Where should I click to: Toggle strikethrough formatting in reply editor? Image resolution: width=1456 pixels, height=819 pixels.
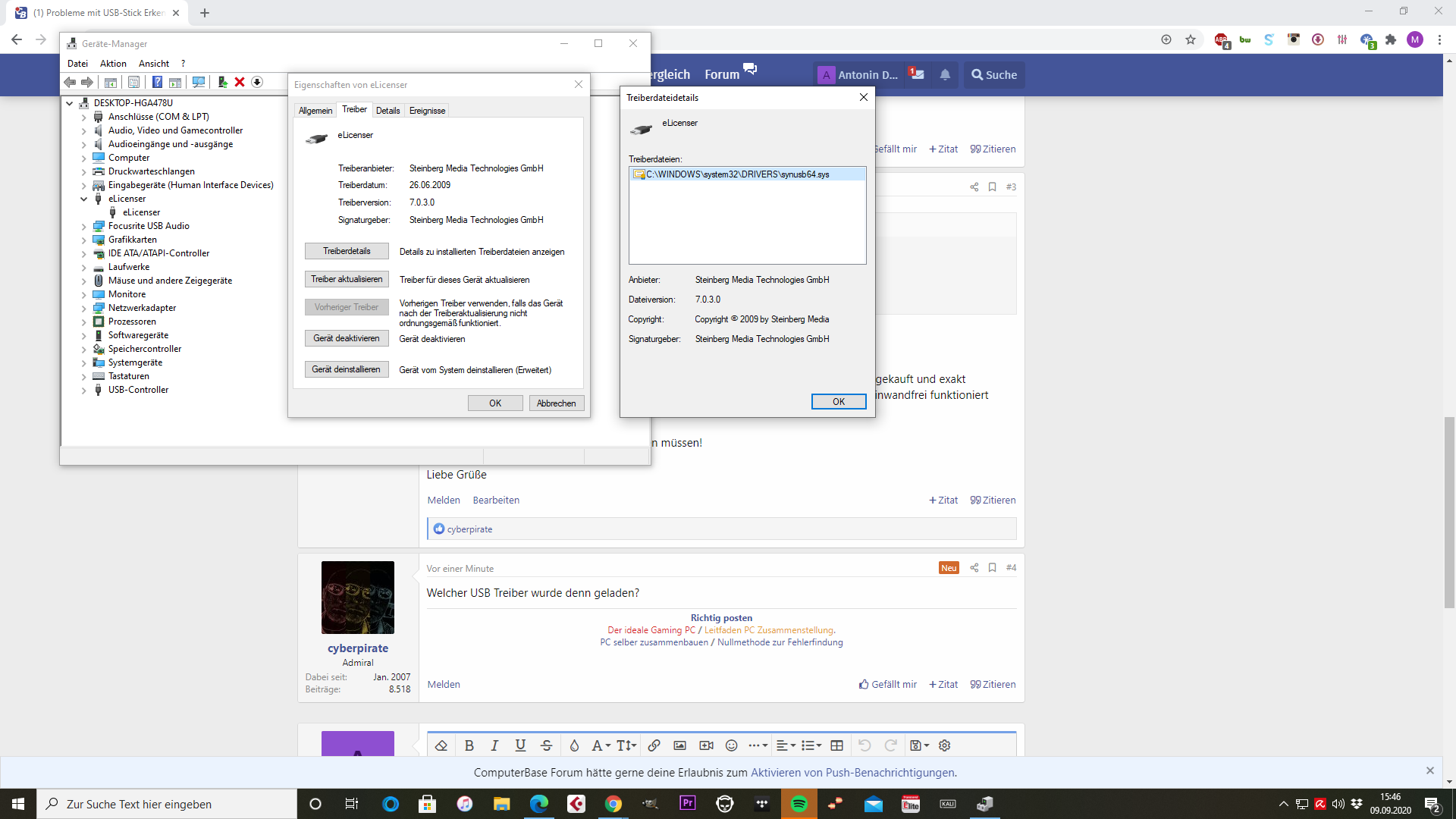[x=546, y=745]
